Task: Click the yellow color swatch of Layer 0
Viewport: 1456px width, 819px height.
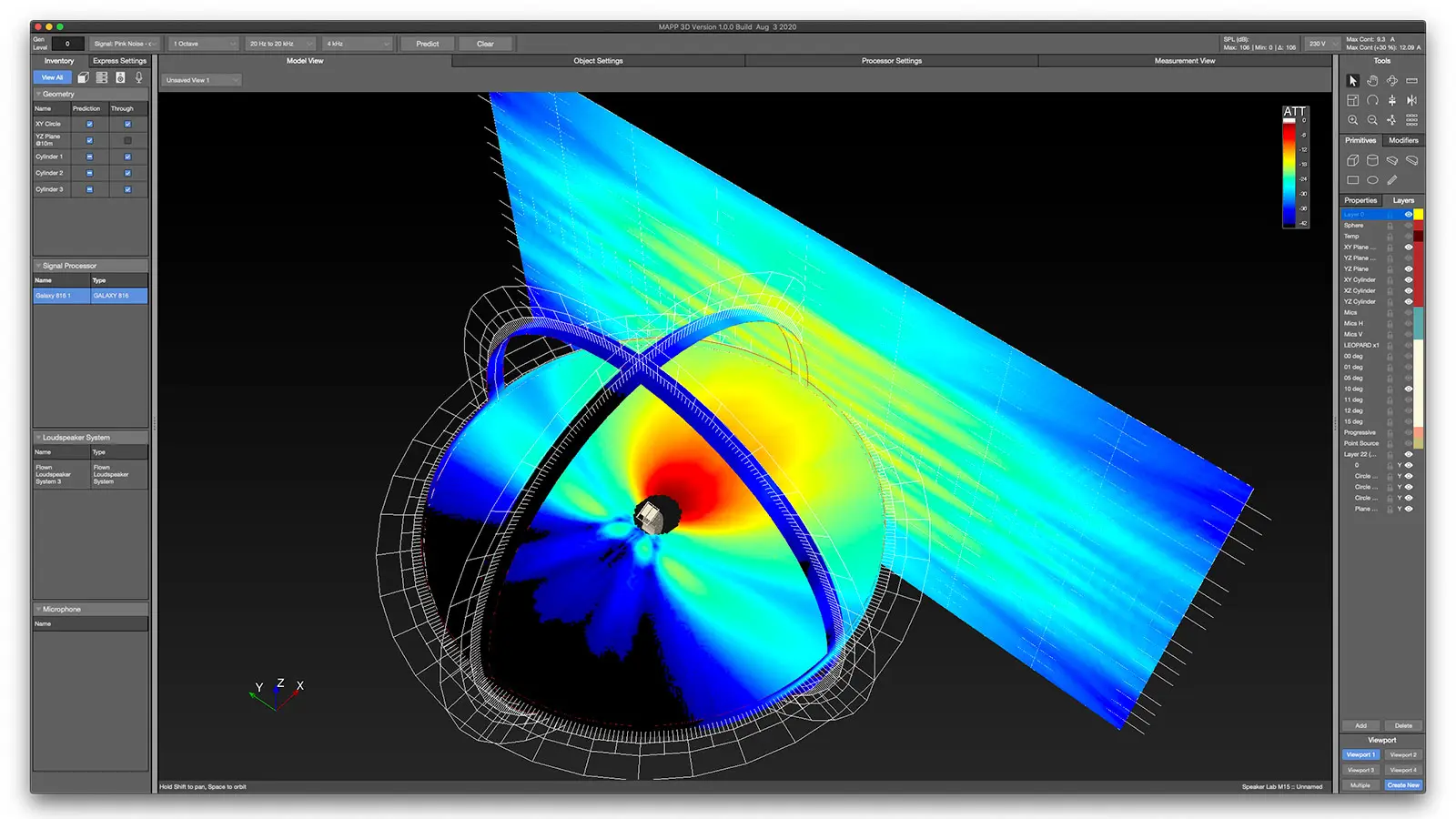Action: coord(1417,214)
